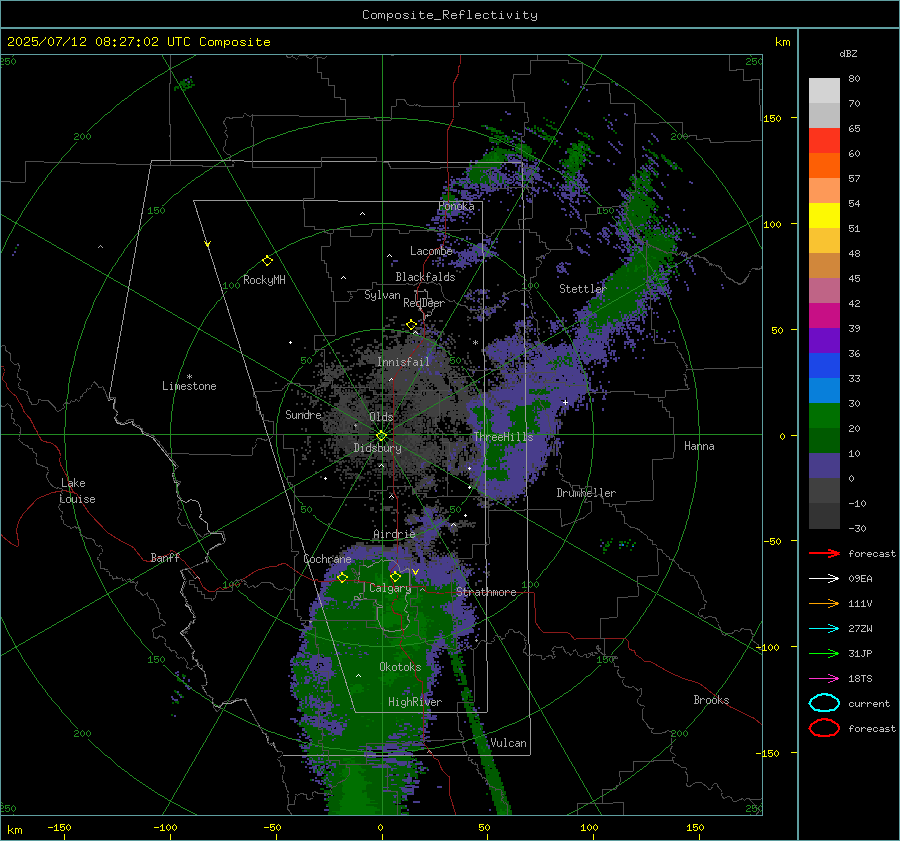Click the white 09EA arrow icon
This screenshot has width=900, height=841.
coord(824,579)
